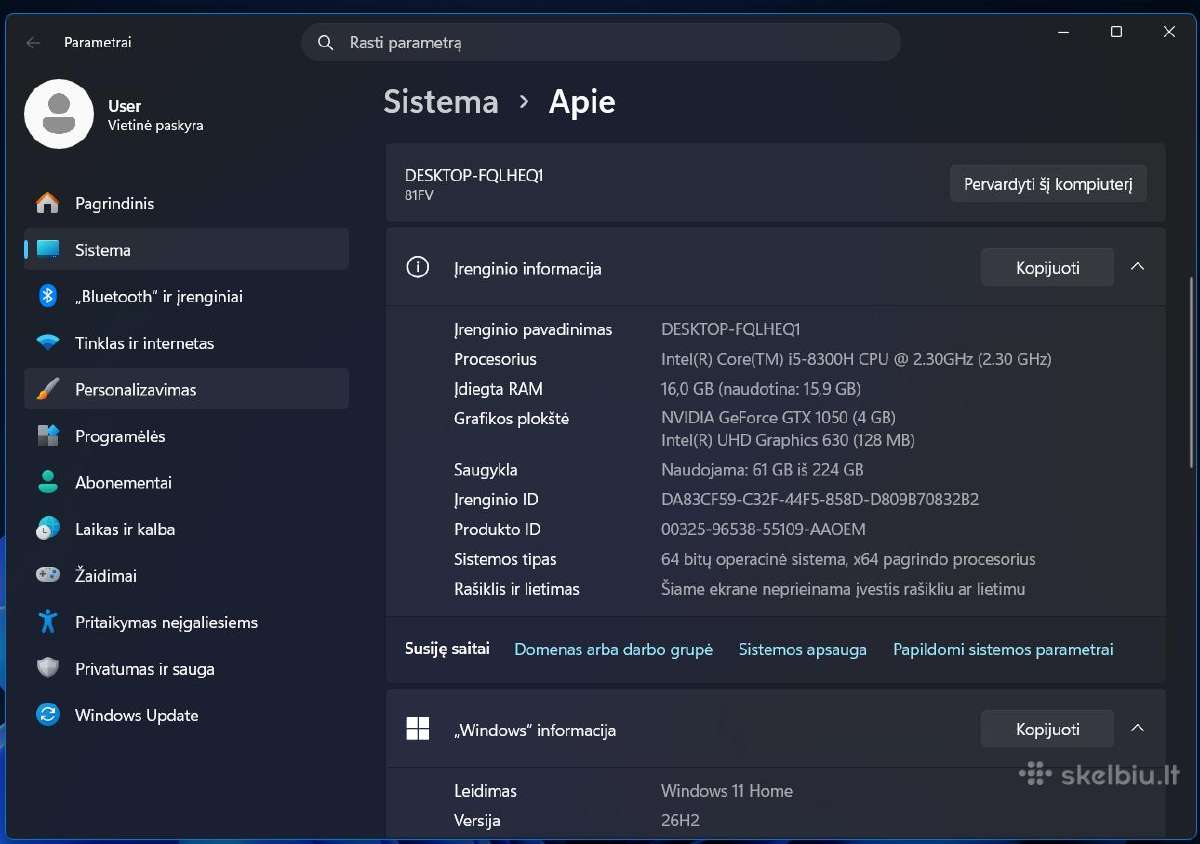The width and height of the screenshot is (1200, 844).
Task: Click the Windows logo beside Windows informacija
Action: (417, 729)
